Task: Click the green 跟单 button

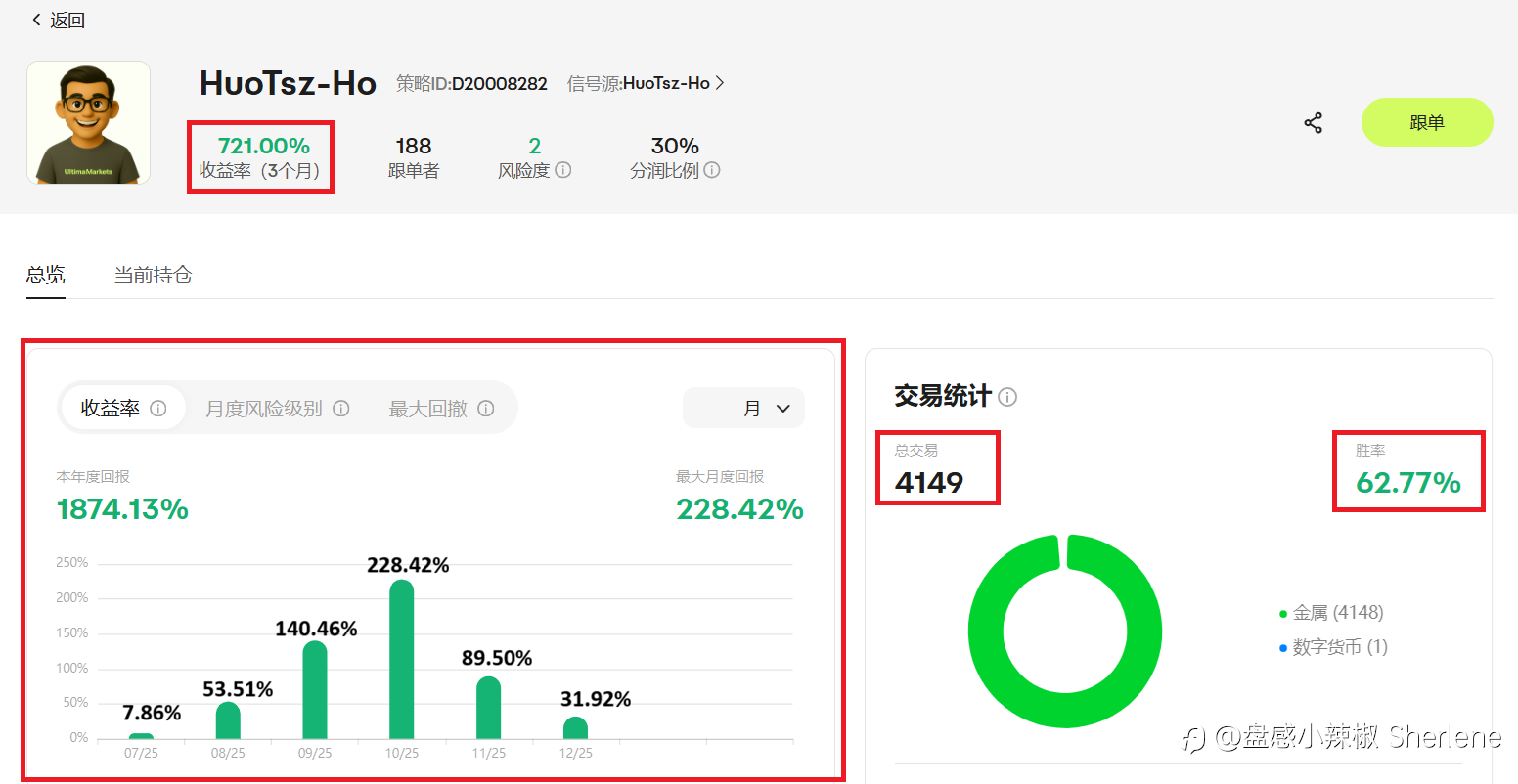Action: [1427, 122]
